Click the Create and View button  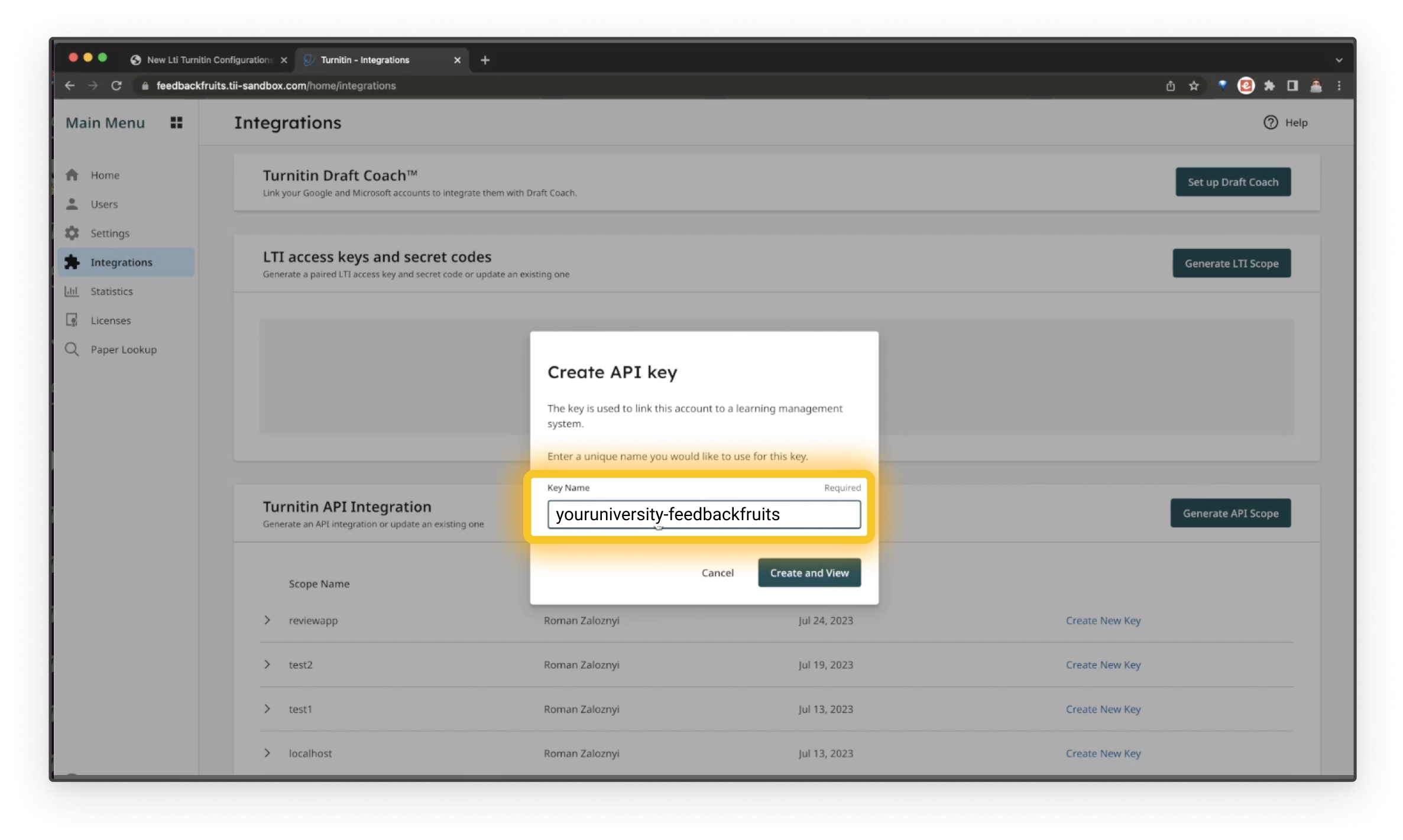point(809,572)
